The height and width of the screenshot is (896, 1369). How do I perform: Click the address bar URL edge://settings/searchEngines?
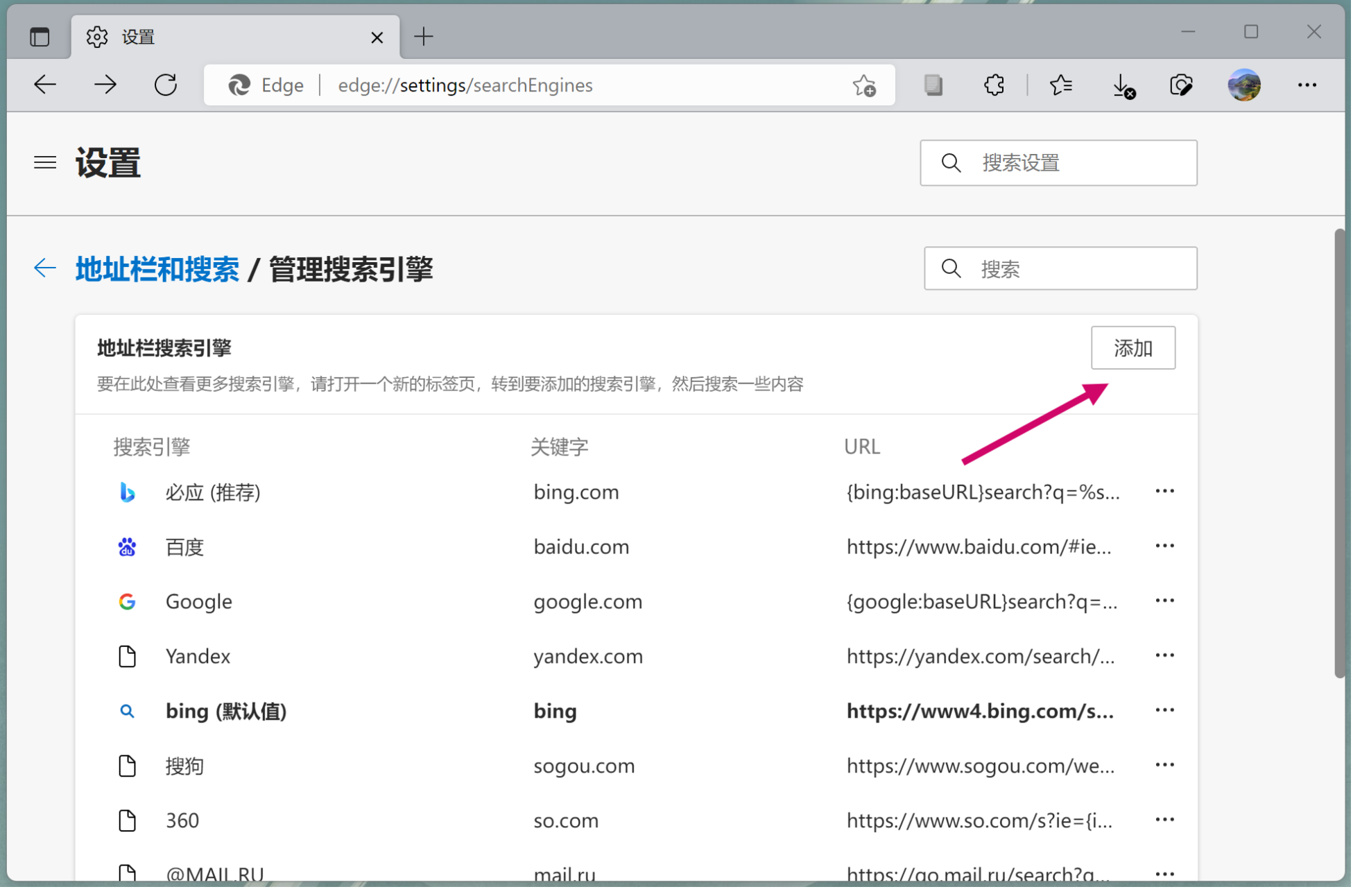[465, 85]
